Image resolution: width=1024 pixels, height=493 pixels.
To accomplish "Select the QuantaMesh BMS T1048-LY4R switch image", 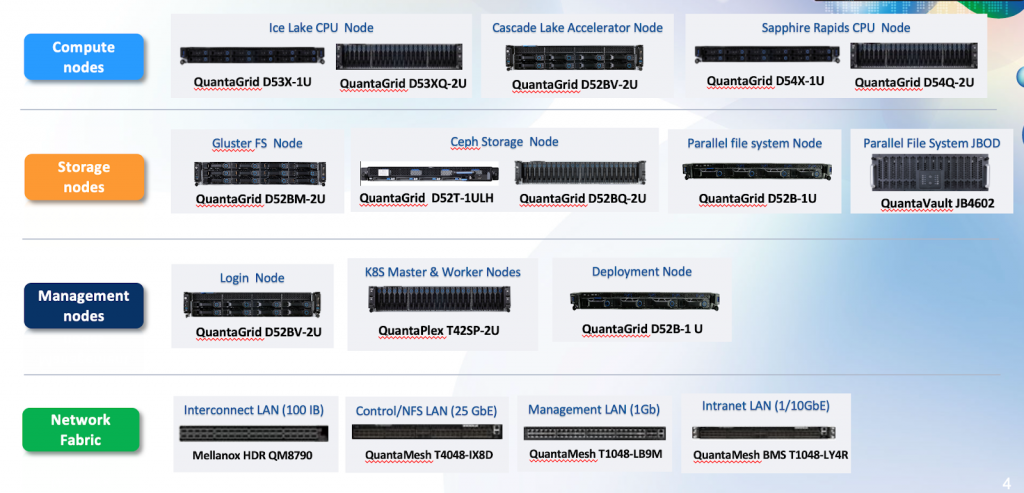I will click(763, 432).
